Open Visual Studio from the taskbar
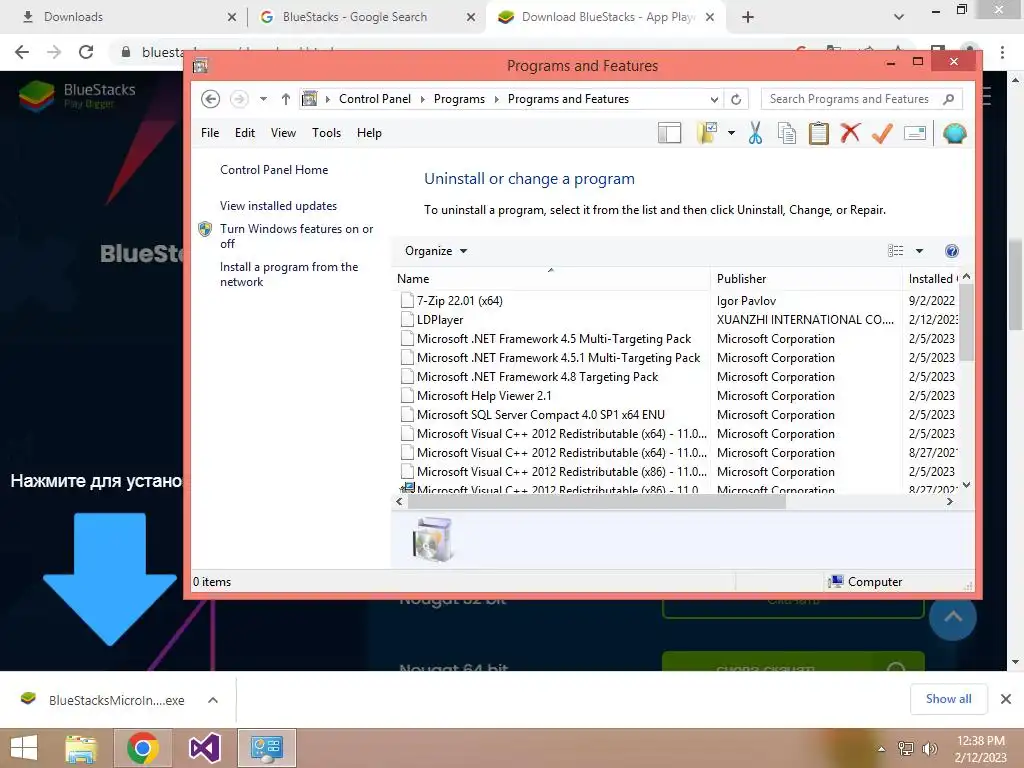Viewport: 1024px width, 768px height. pyautogui.click(x=204, y=748)
